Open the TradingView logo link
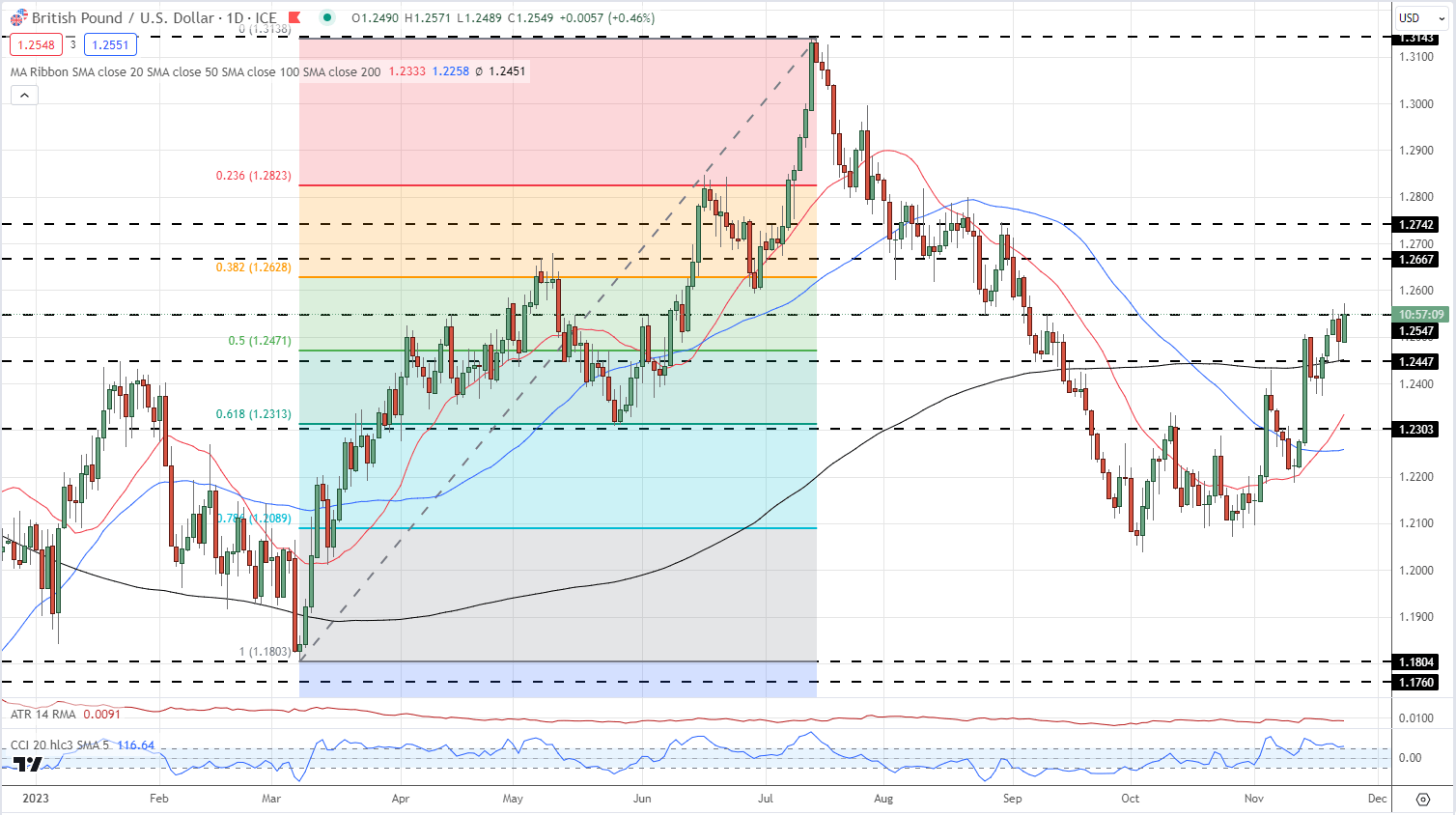Viewport: 1456px width, 815px height. tap(28, 764)
